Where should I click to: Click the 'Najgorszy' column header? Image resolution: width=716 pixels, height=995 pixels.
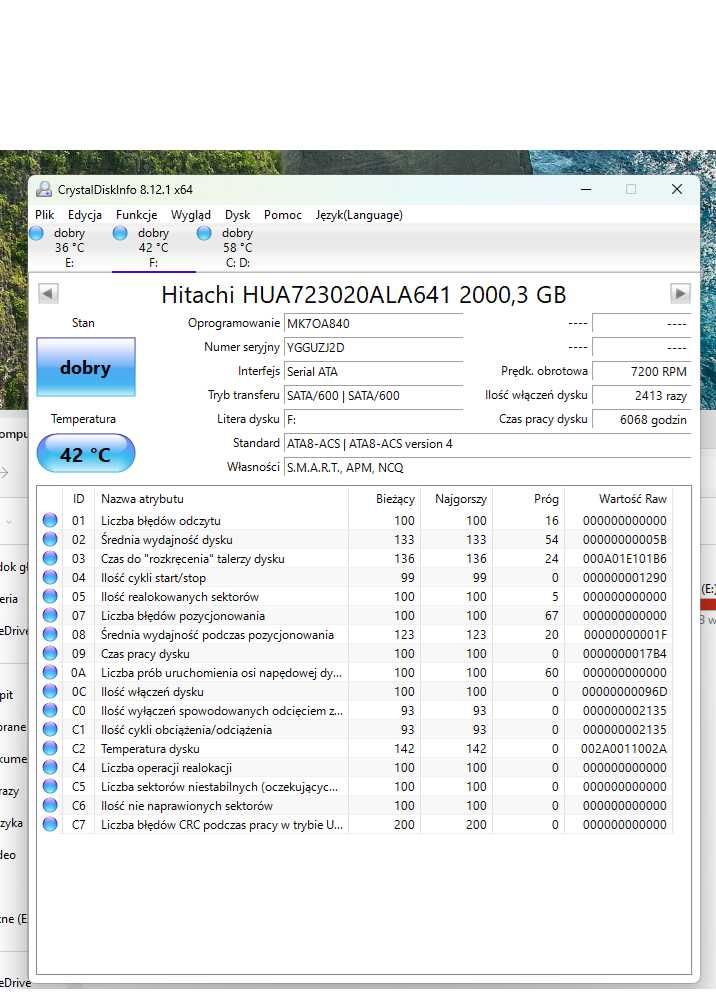(x=456, y=499)
